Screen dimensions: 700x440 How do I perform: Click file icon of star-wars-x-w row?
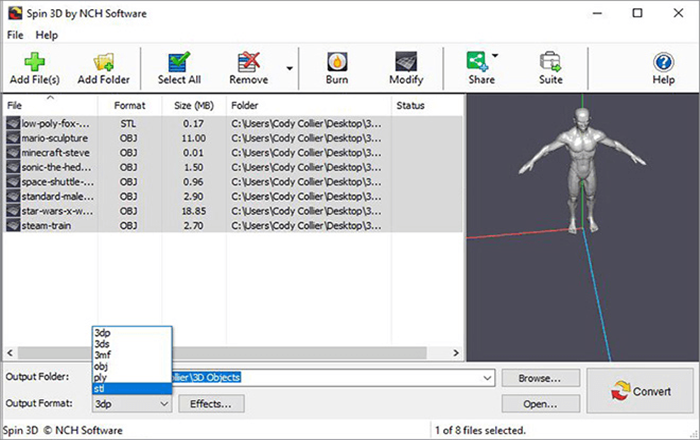[x=13, y=211]
